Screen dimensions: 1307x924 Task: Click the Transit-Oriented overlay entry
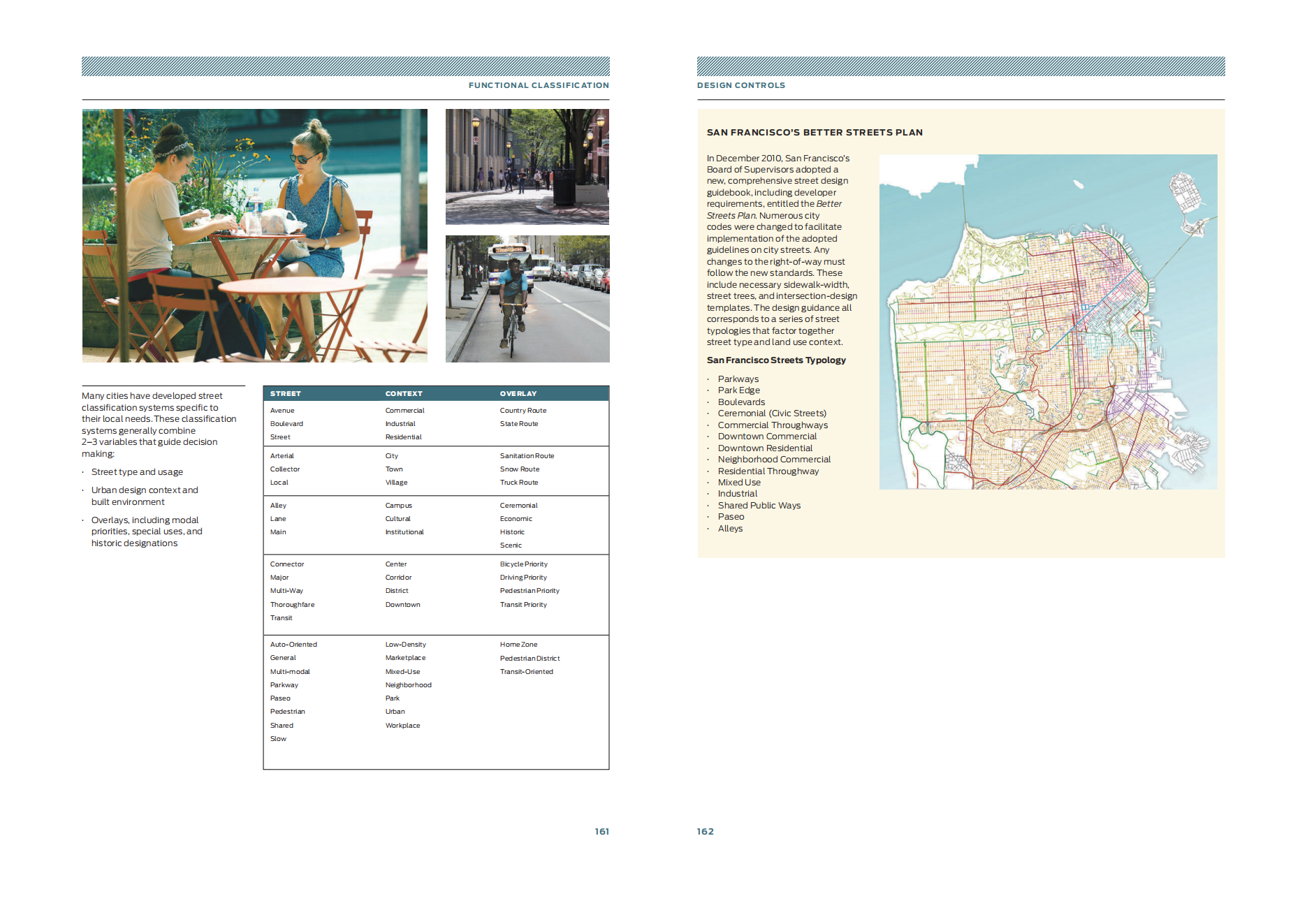point(526,672)
